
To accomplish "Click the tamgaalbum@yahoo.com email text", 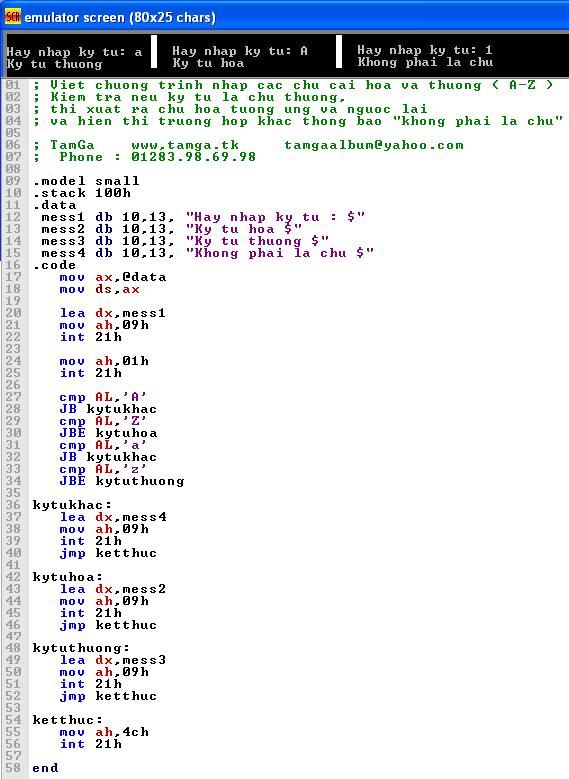I will (374, 146).
